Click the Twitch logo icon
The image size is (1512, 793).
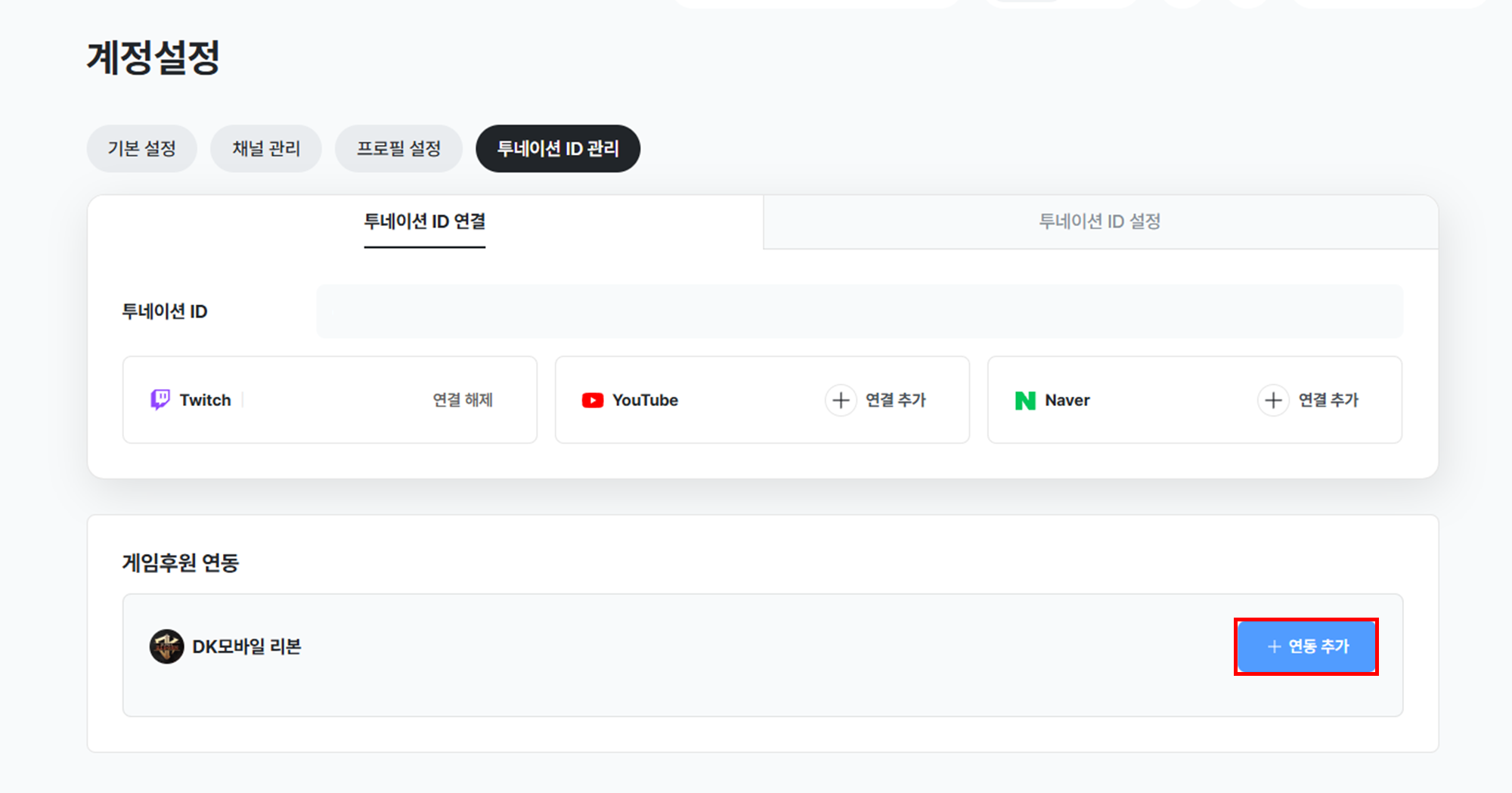pyautogui.click(x=160, y=400)
